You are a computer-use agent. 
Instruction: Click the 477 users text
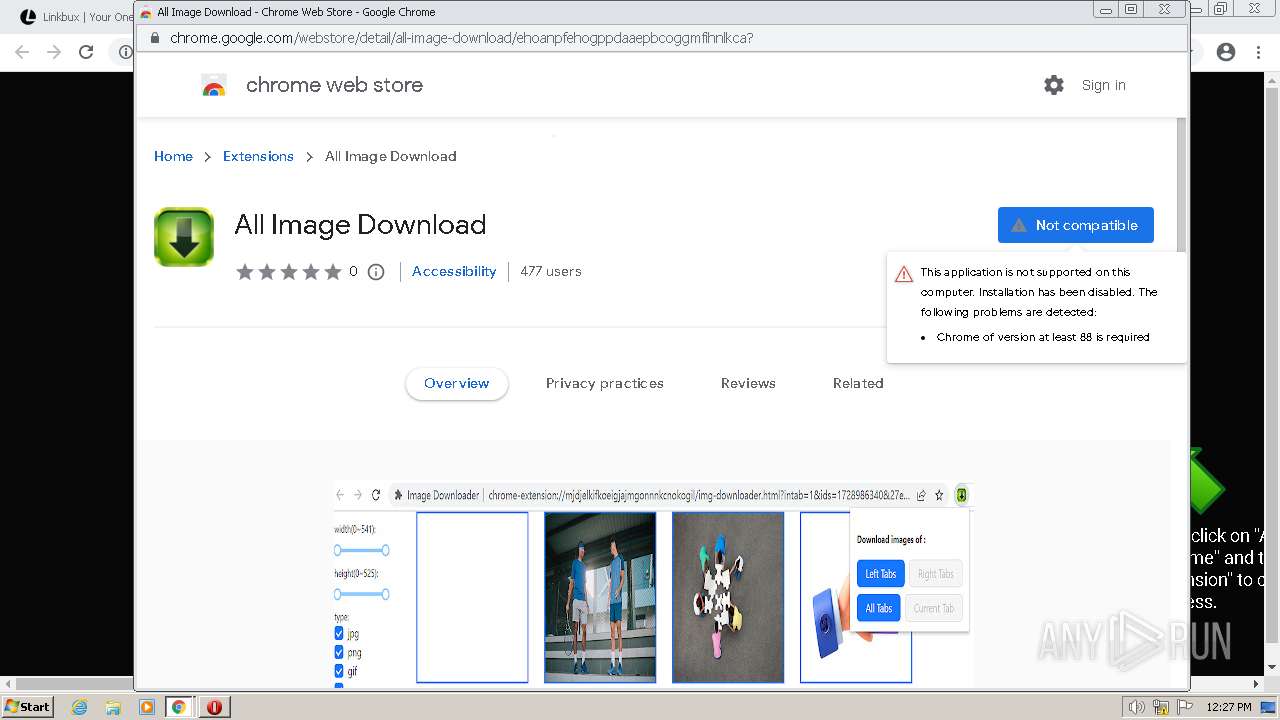coord(551,271)
